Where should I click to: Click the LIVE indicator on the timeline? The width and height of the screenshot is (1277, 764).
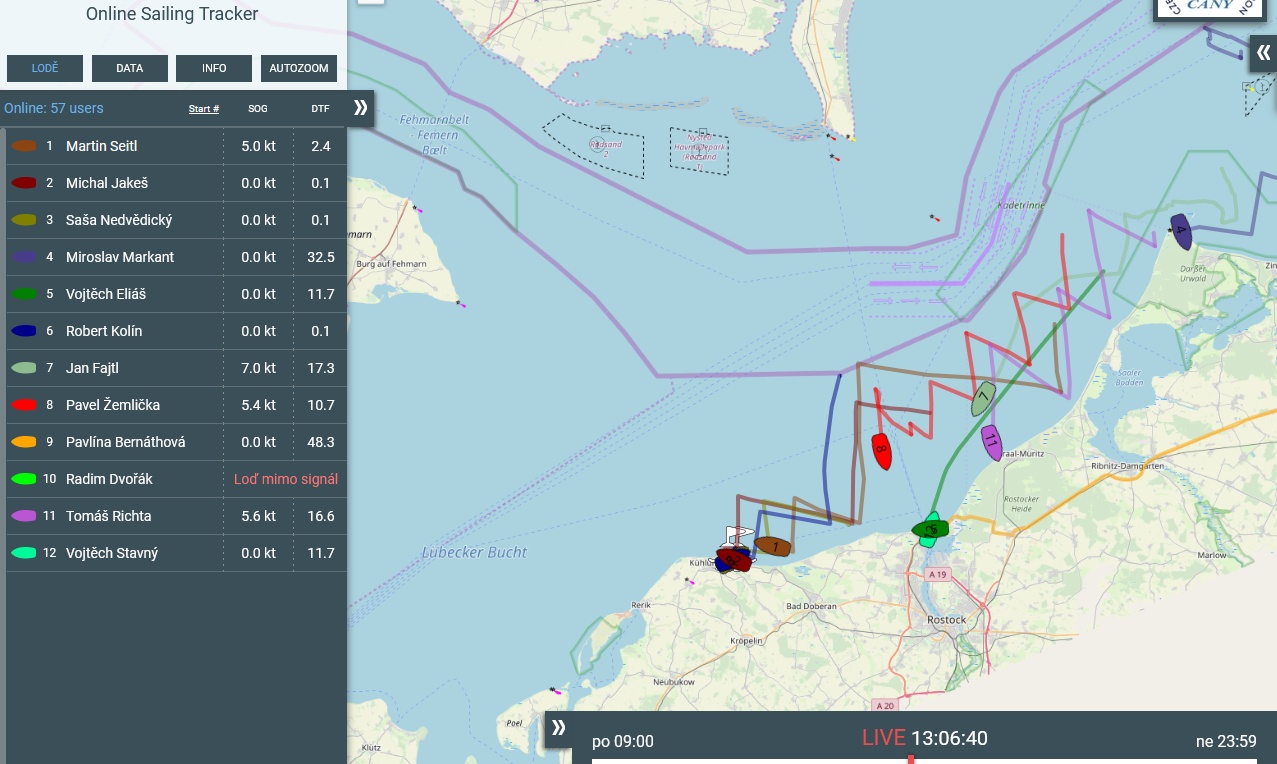883,738
